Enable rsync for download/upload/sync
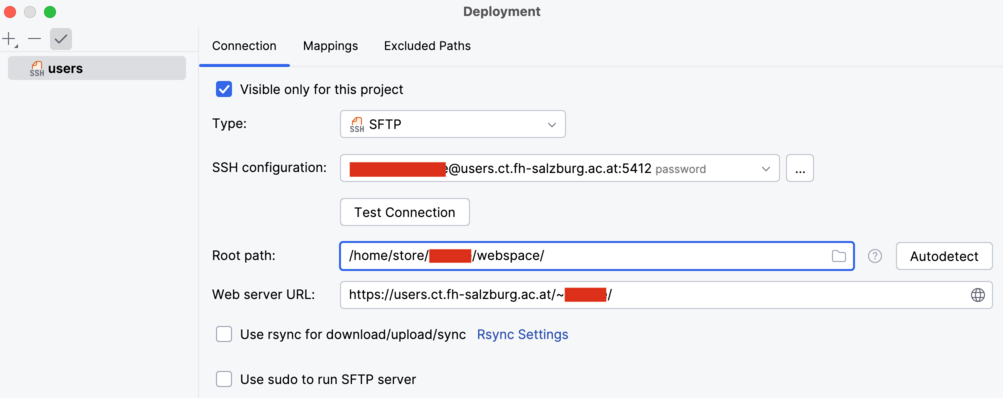Viewport: 1003px width, 398px height. [x=224, y=334]
